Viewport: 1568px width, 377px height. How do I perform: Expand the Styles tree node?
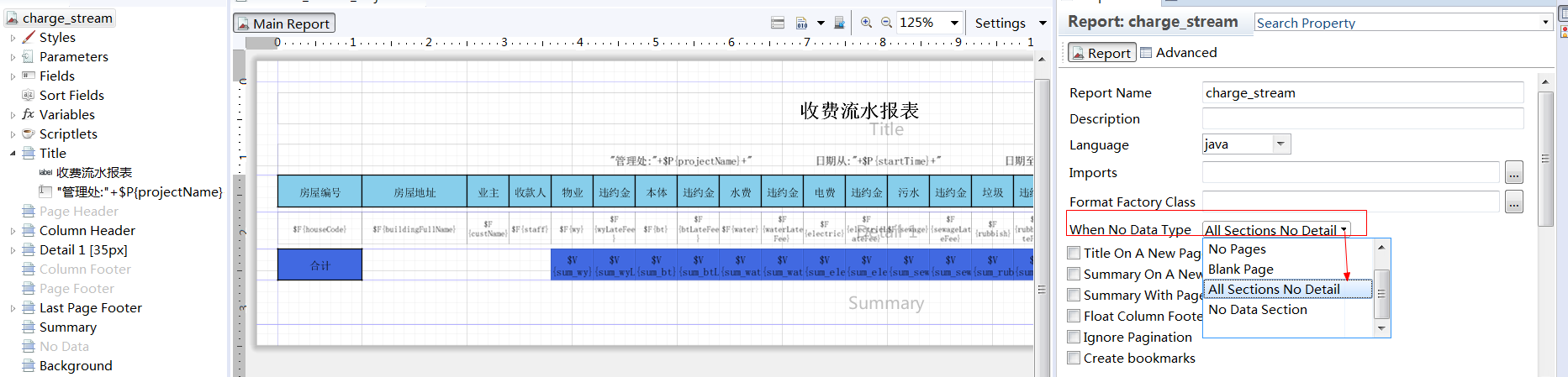coord(13,38)
